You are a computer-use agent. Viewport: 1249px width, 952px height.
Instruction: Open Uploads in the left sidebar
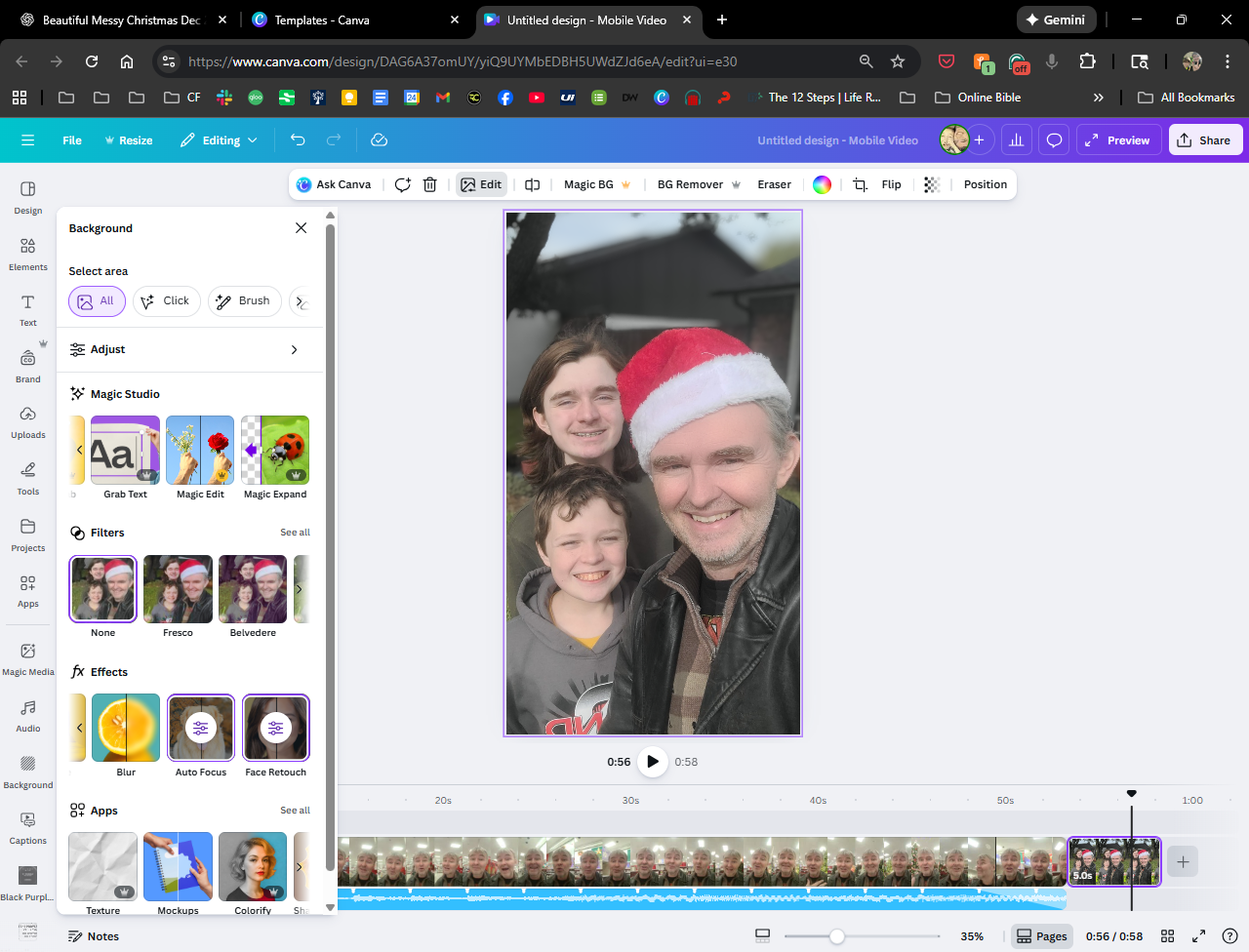[28, 421]
